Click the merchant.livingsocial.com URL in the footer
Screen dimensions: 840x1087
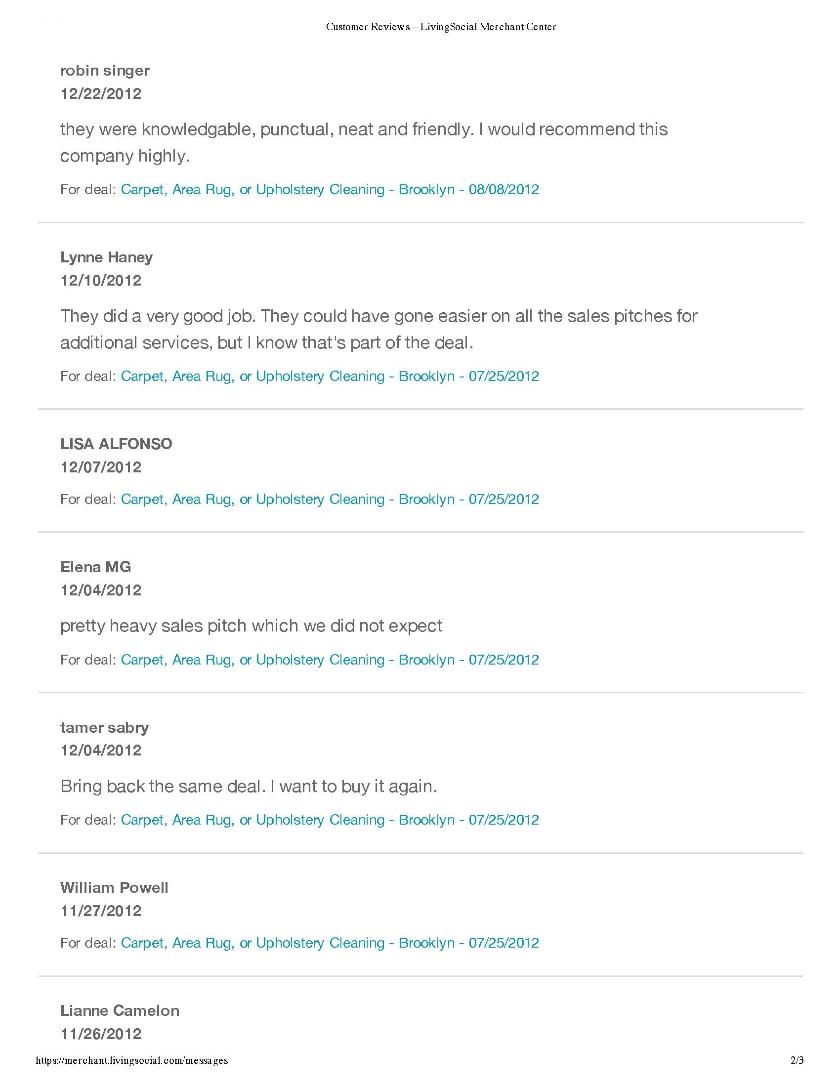pos(132,1061)
